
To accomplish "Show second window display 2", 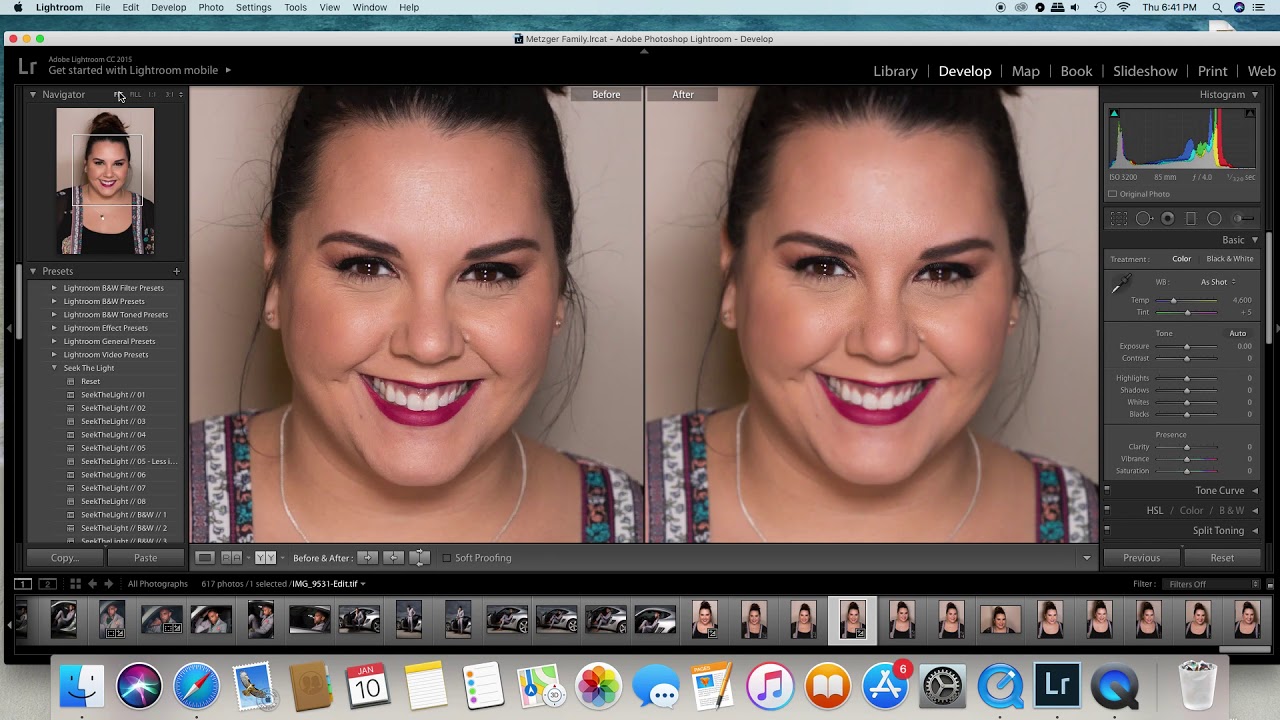I will 49,584.
